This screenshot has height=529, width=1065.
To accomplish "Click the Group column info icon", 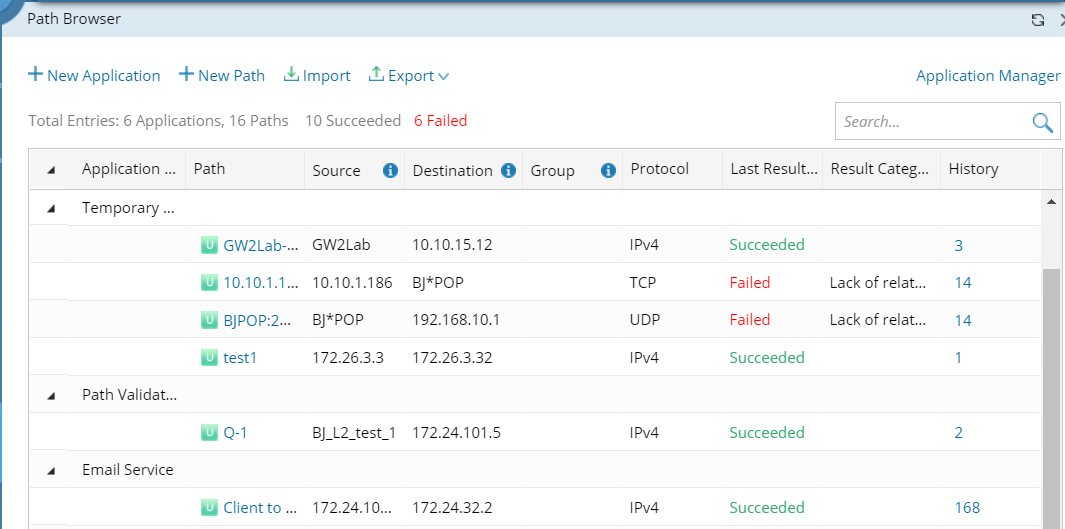I will click(608, 171).
